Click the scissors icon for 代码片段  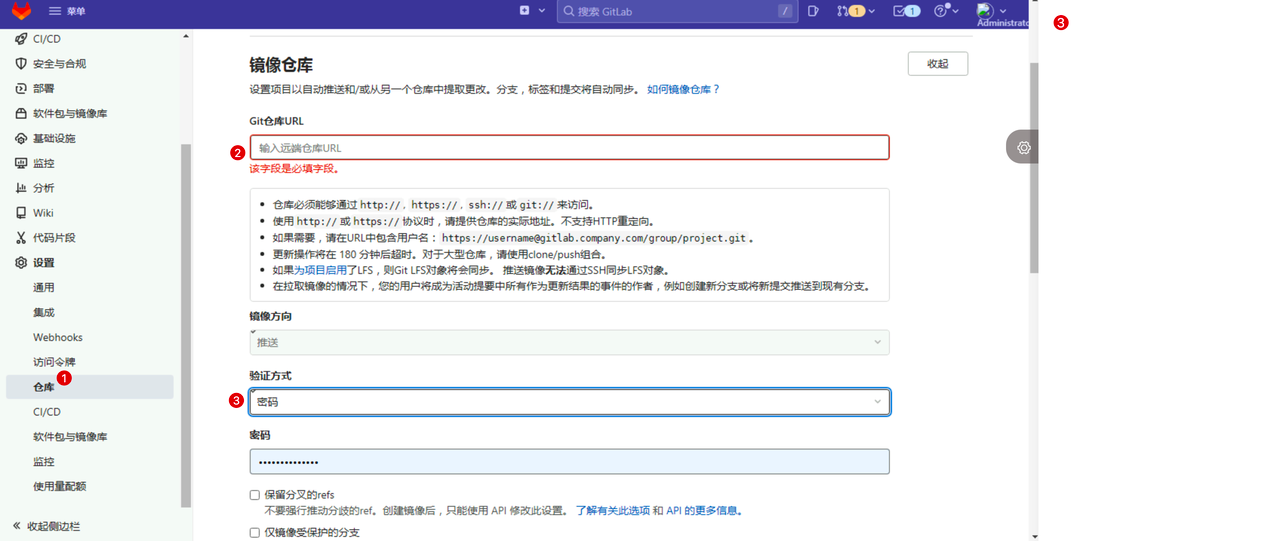21,238
